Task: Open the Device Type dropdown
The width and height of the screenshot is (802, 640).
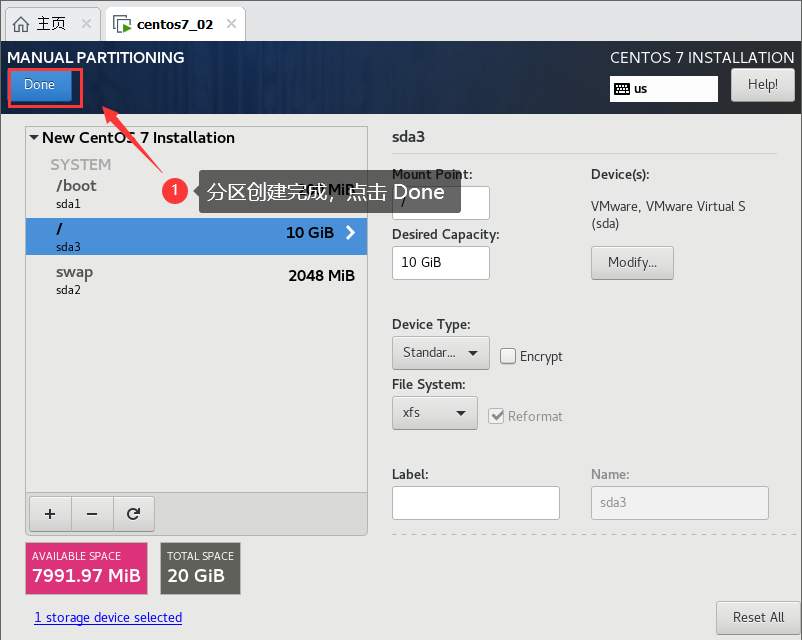Action: pyautogui.click(x=440, y=352)
